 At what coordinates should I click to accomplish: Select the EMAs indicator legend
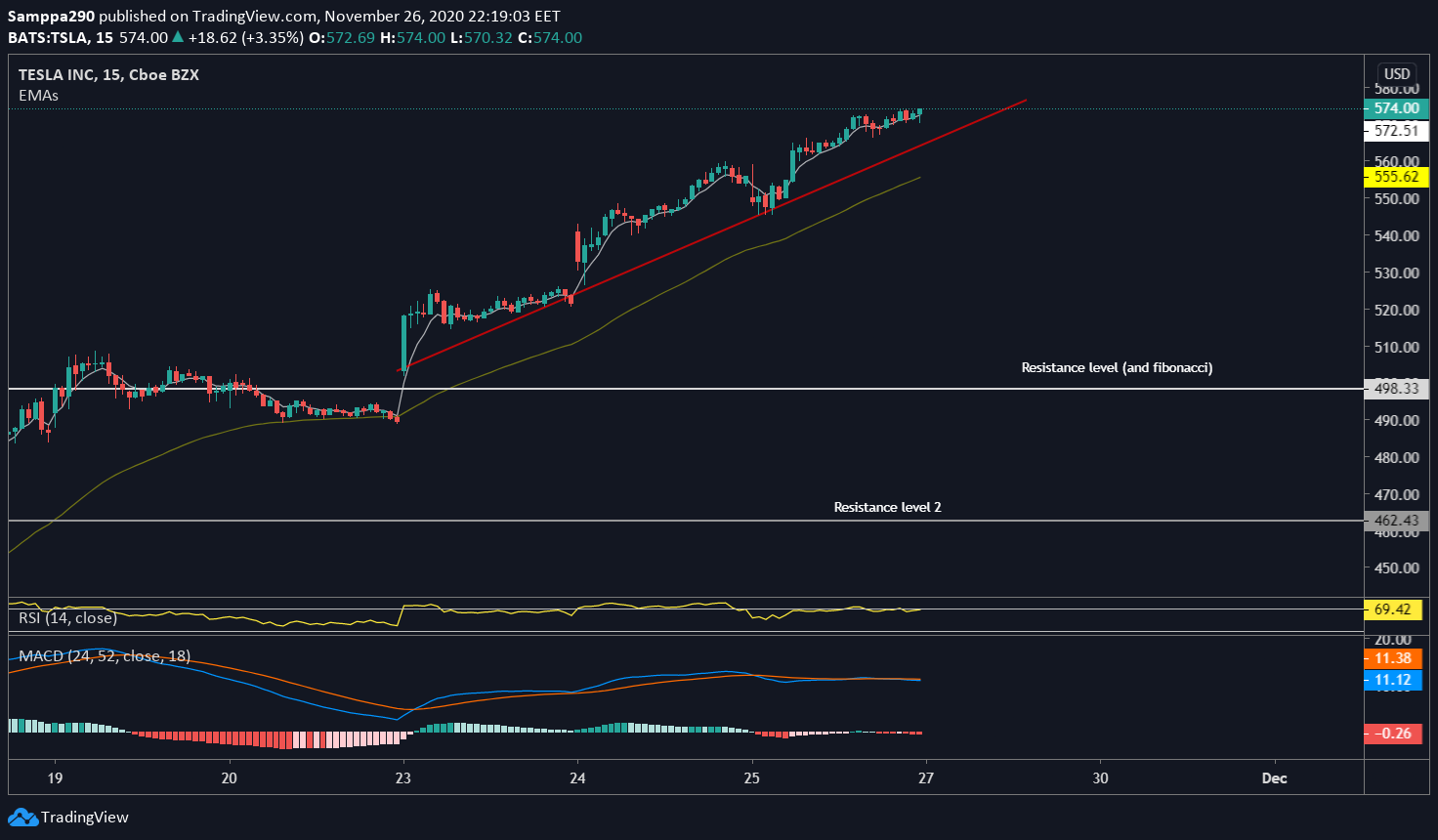pyautogui.click(x=38, y=96)
